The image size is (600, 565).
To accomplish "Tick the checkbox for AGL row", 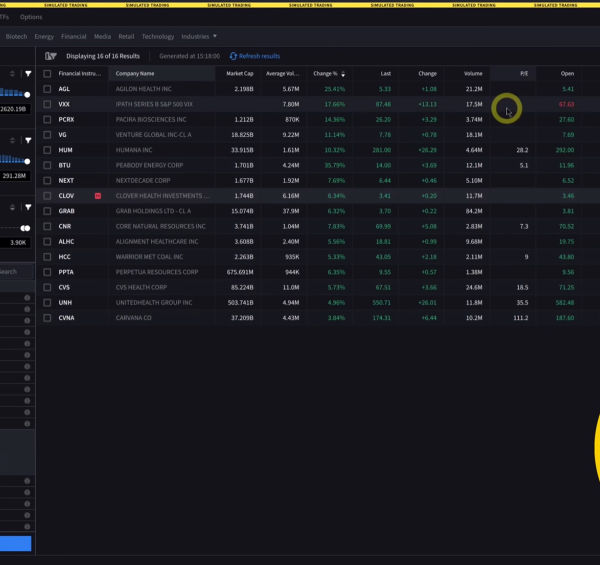I will (x=47, y=89).
